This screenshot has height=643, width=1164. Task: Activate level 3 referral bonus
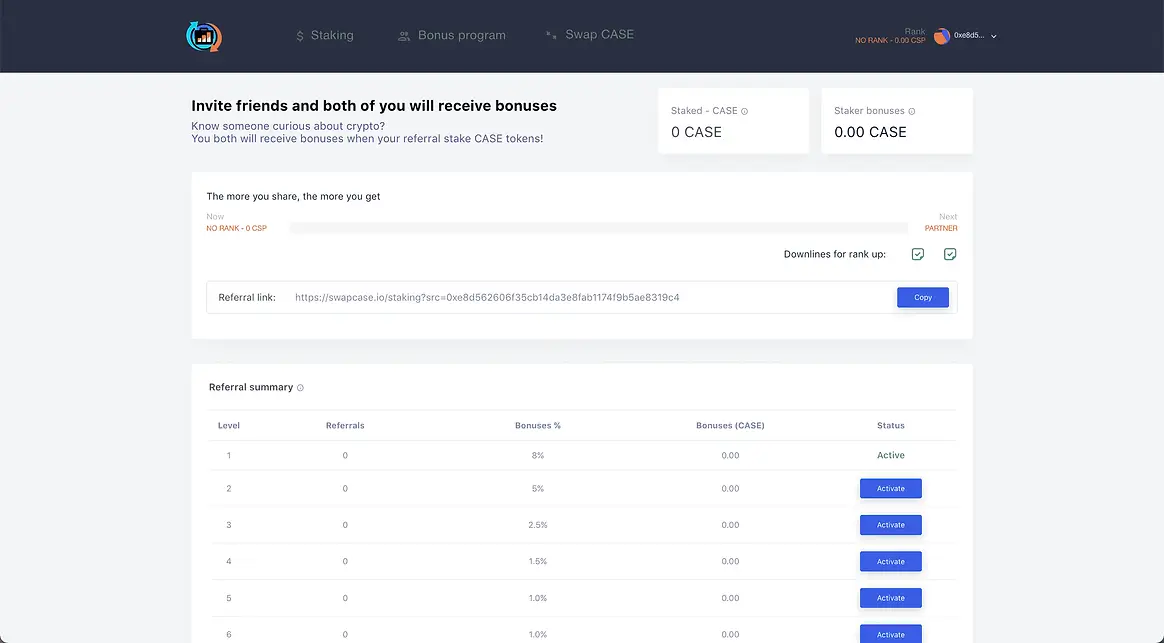tap(890, 525)
